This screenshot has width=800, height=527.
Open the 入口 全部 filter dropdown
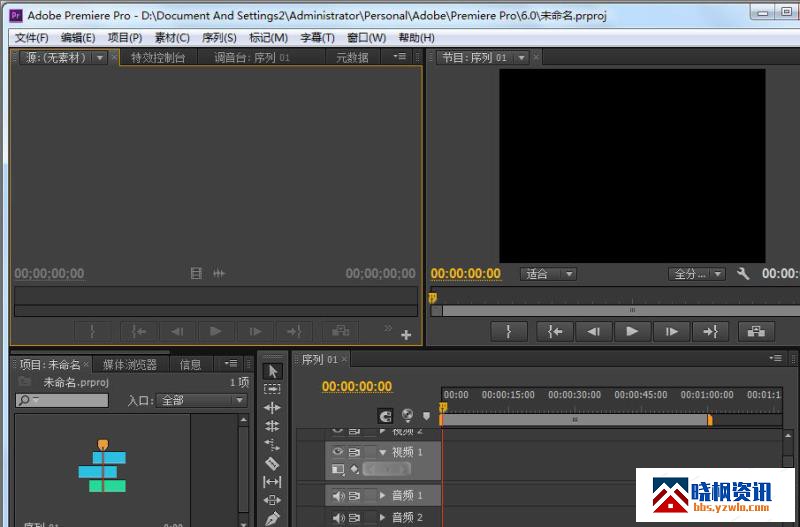coord(202,400)
